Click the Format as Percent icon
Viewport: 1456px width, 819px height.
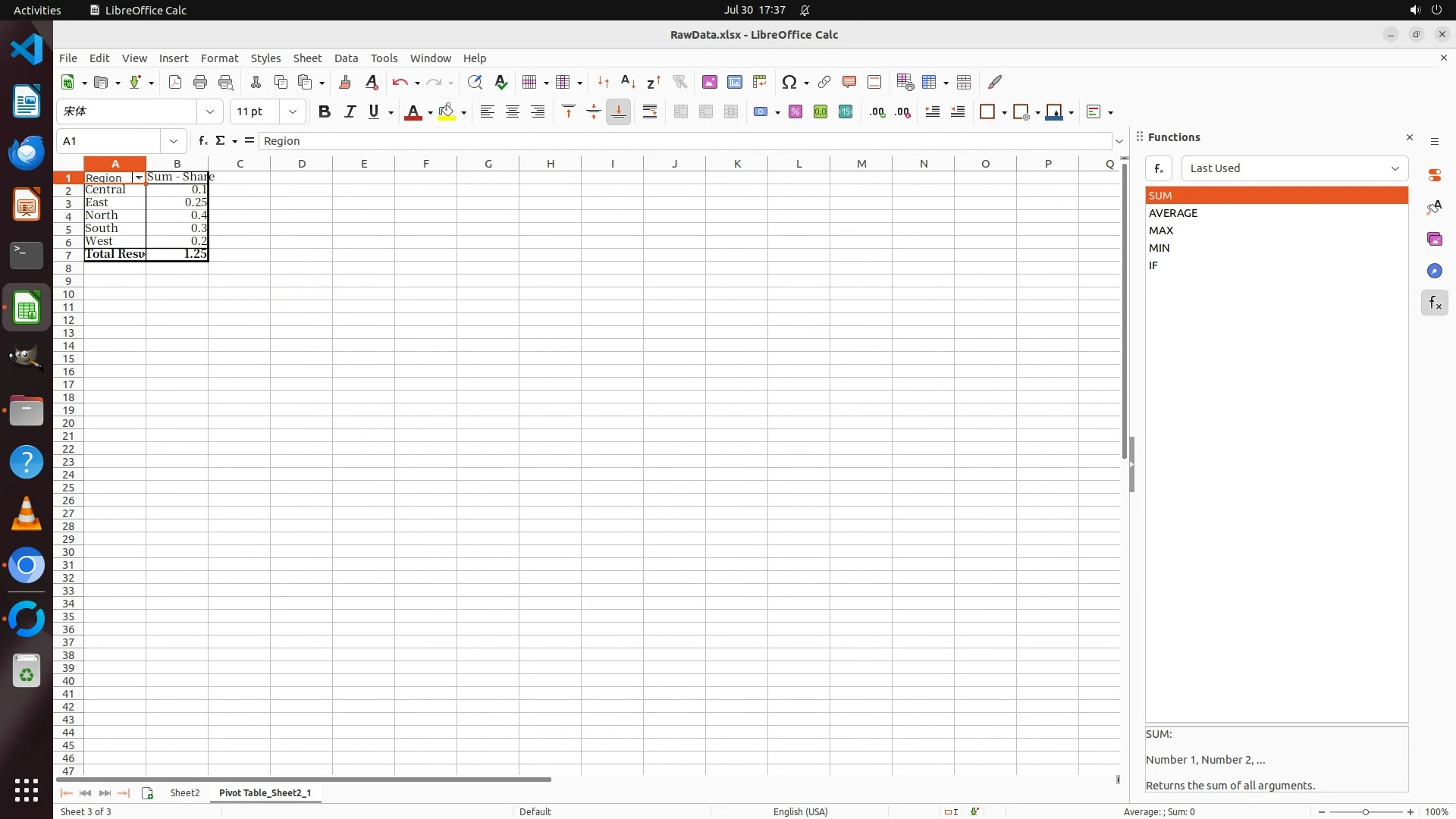tap(795, 111)
